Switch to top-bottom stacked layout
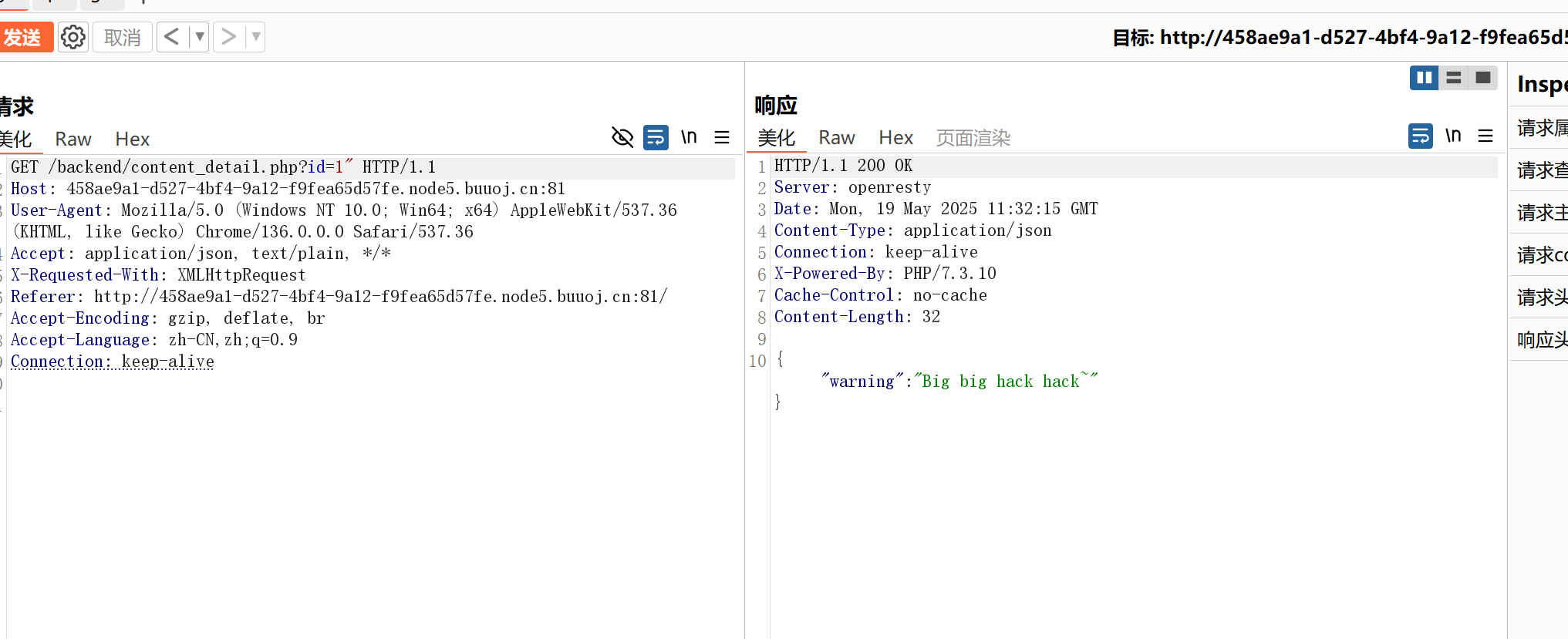This screenshot has width=1568, height=639. 1454,78
